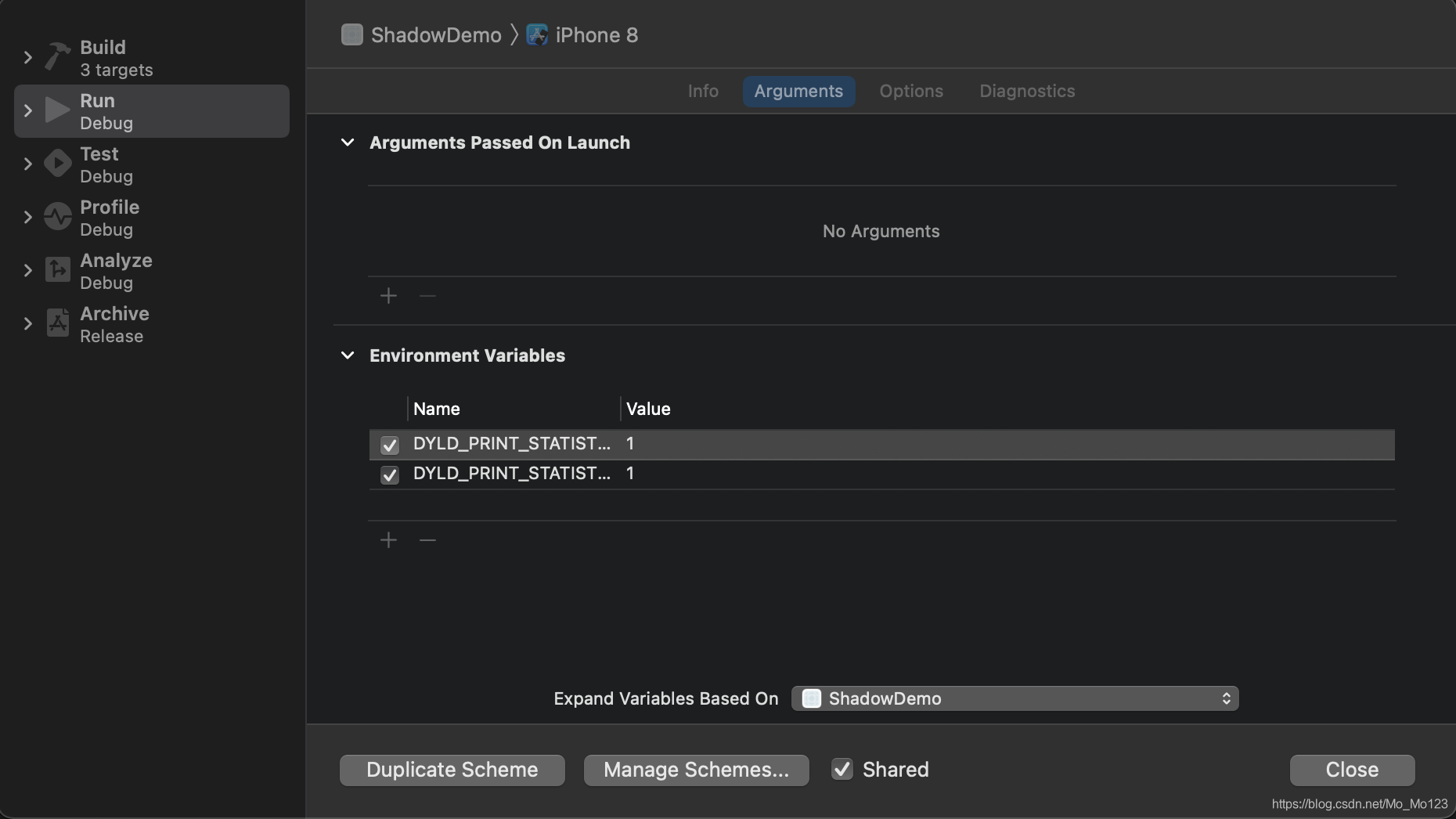1456x819 pixels.
Task: Switch to the Options tab
Action: point(911,92)
